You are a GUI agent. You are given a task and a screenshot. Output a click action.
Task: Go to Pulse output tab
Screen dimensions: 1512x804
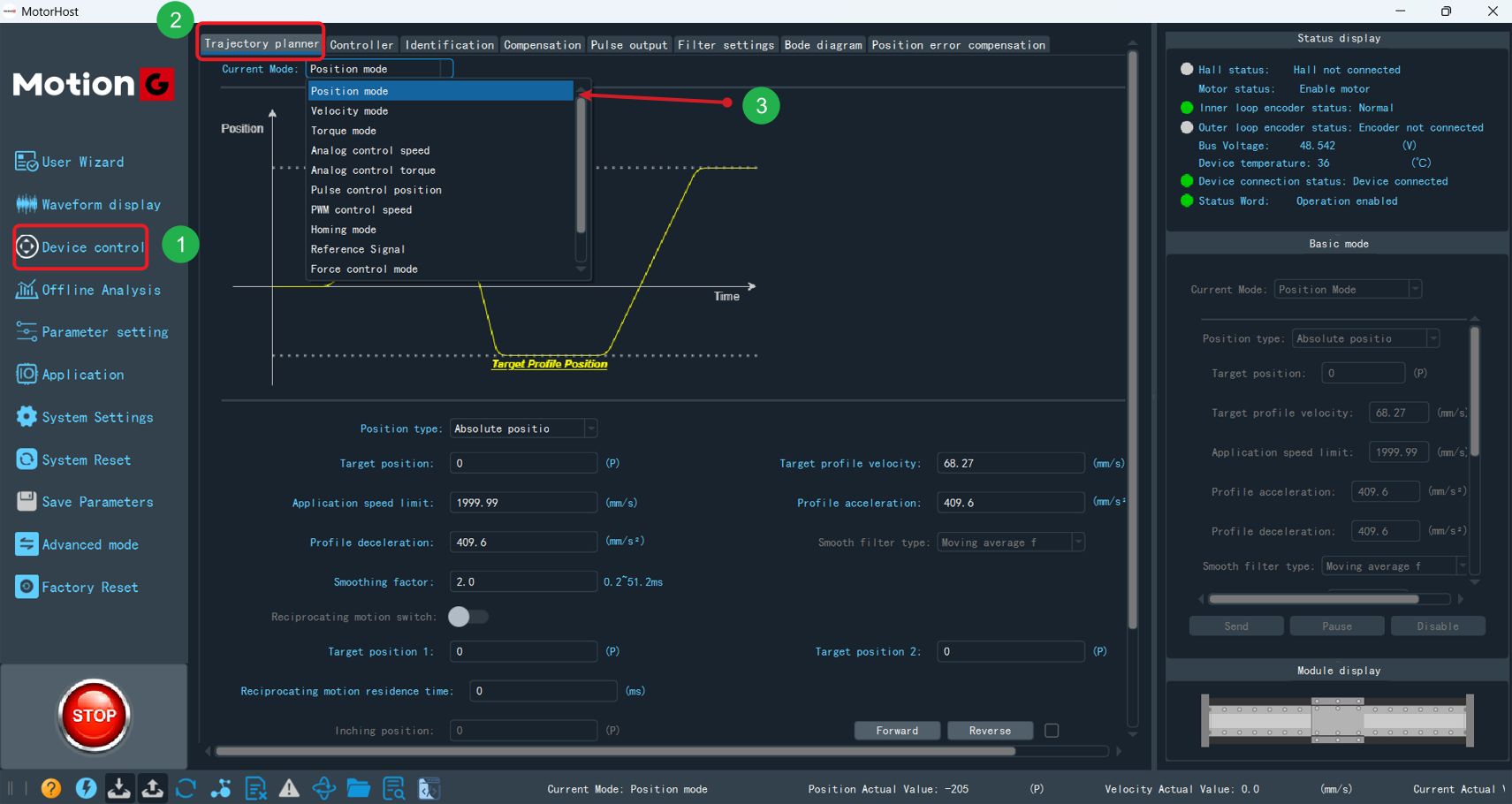tap(629, 45)
